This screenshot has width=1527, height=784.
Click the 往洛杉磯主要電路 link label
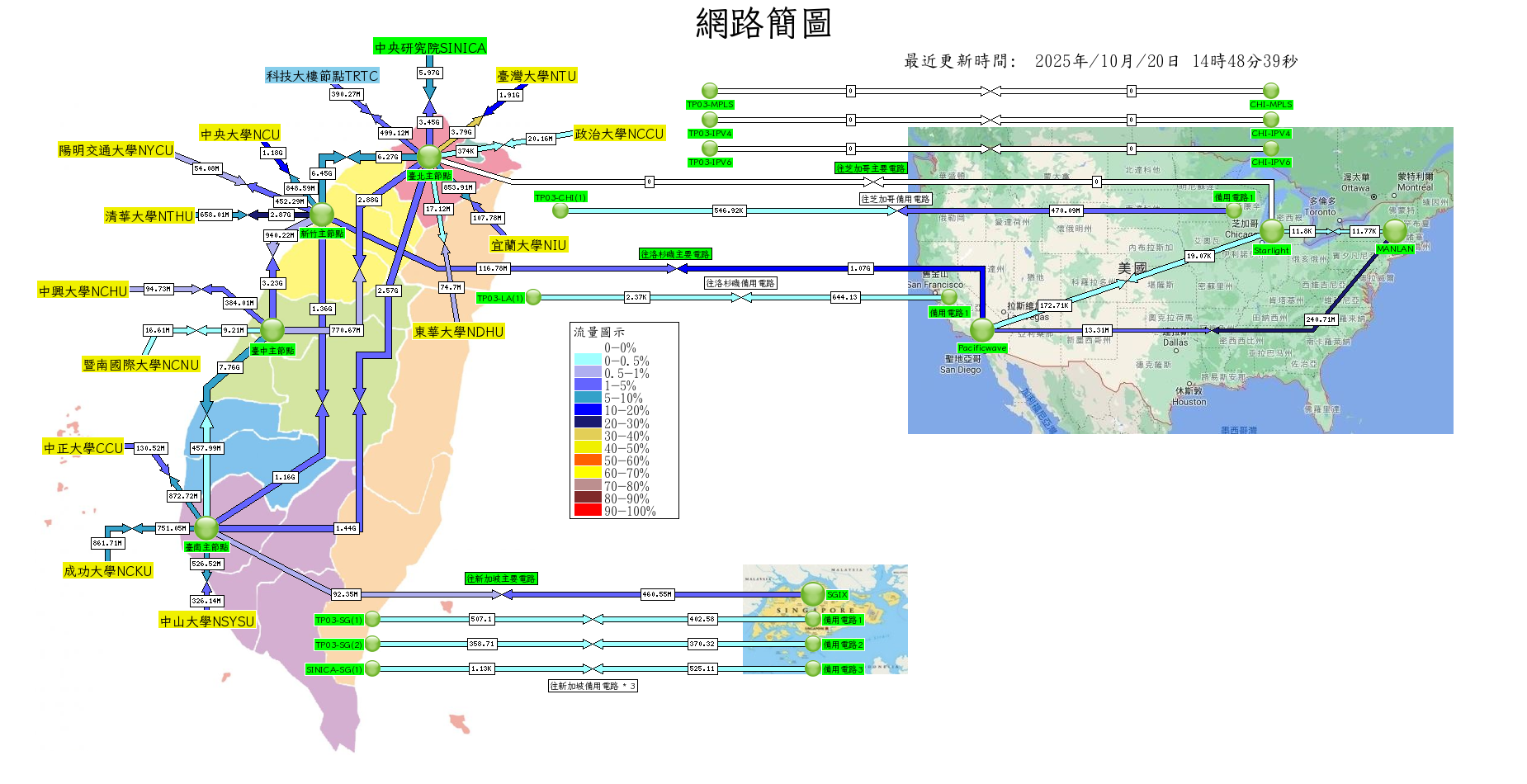coord(675,254)
